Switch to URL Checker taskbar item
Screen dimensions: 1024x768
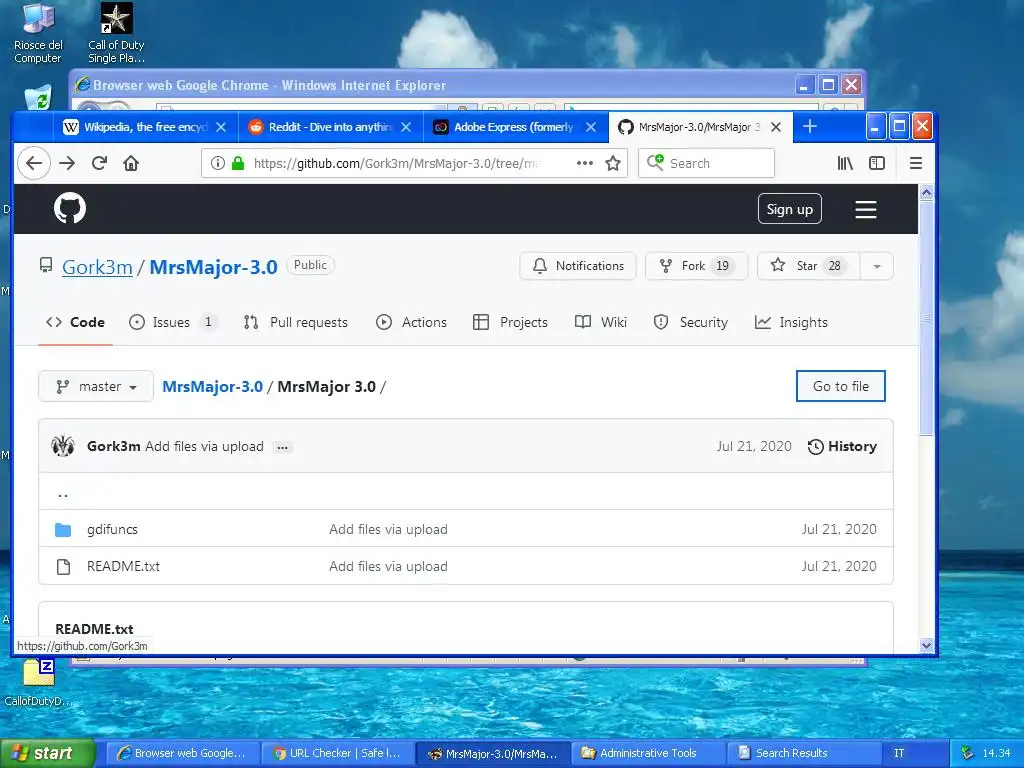point(337,753)
